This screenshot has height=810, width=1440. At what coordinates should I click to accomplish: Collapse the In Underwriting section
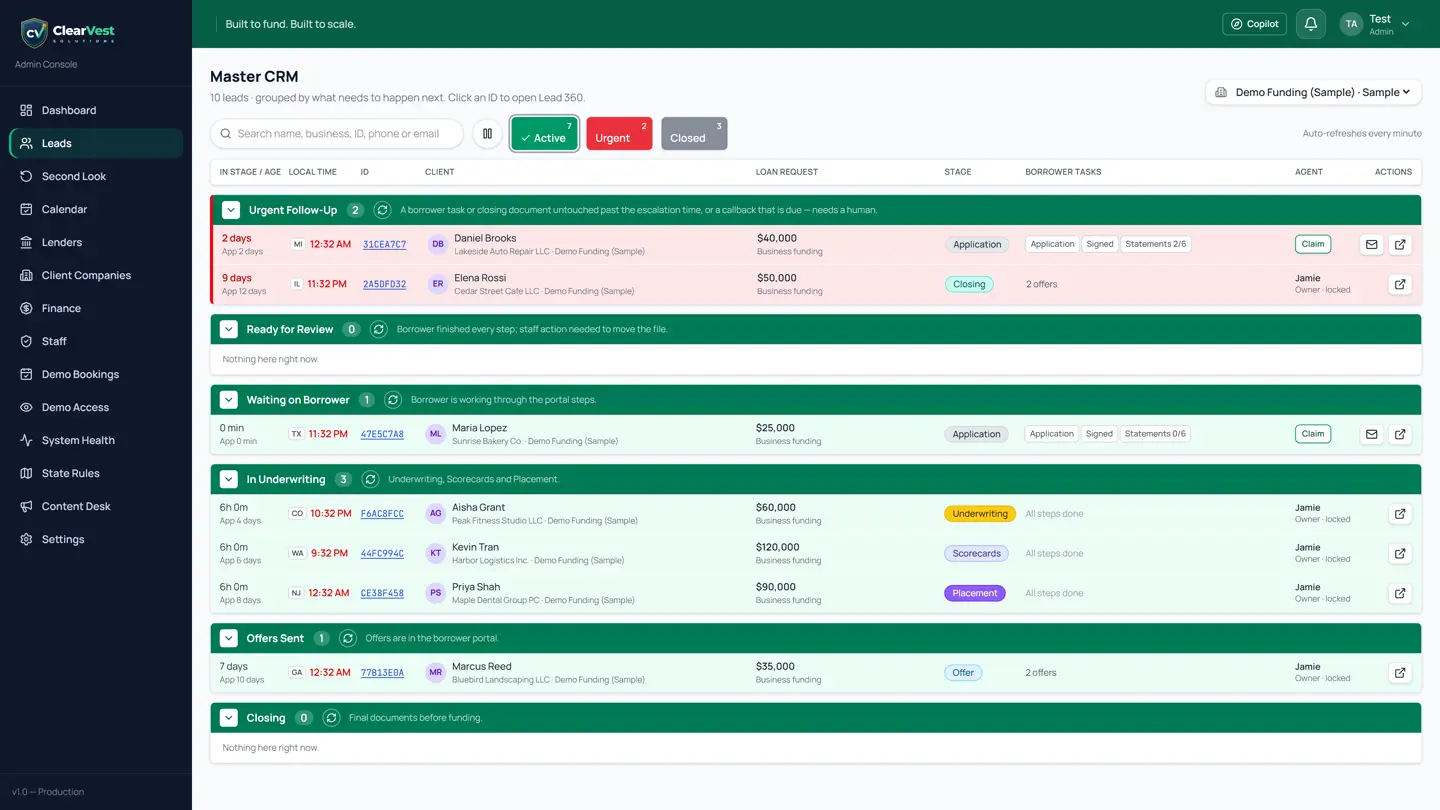229,479
